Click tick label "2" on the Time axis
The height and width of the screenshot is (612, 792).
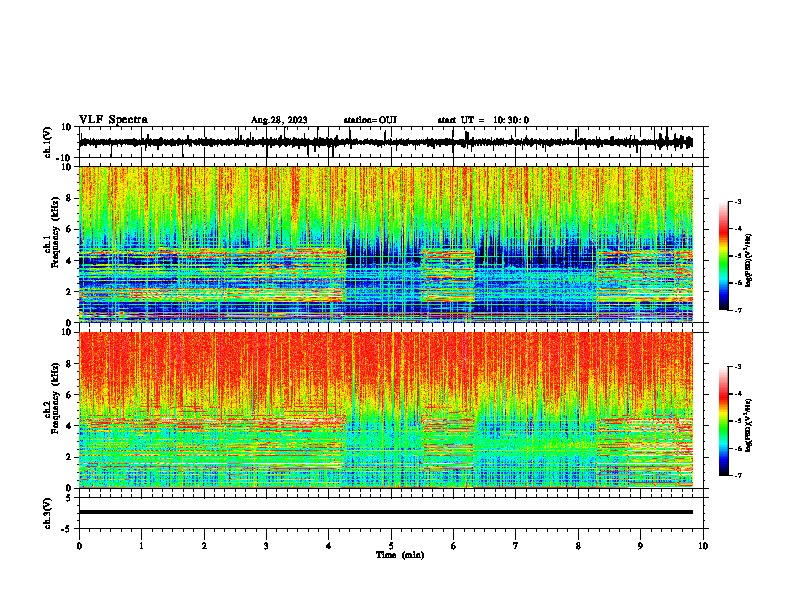[x=204, y=546]
